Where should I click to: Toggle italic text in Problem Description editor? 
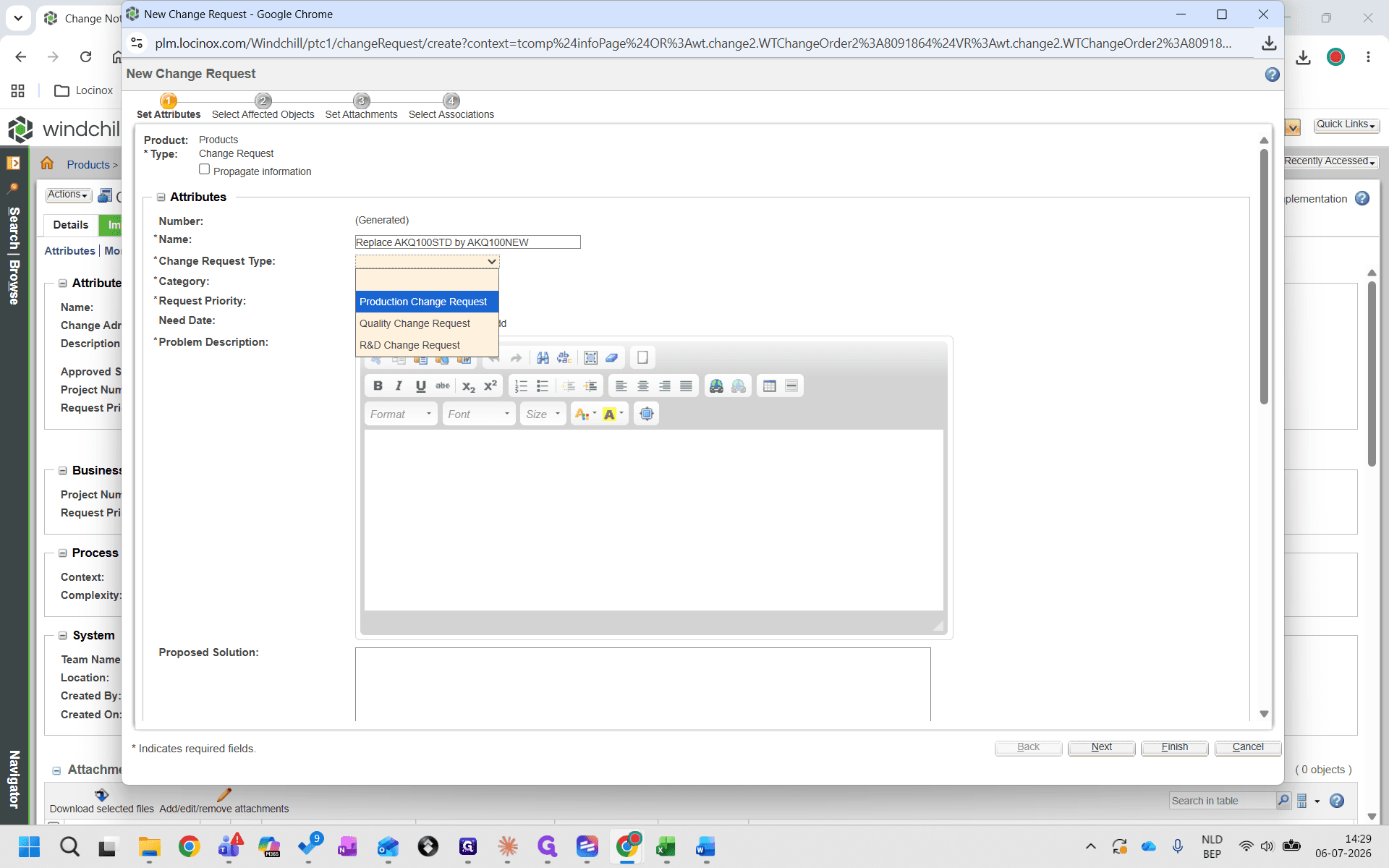(399, 386)
